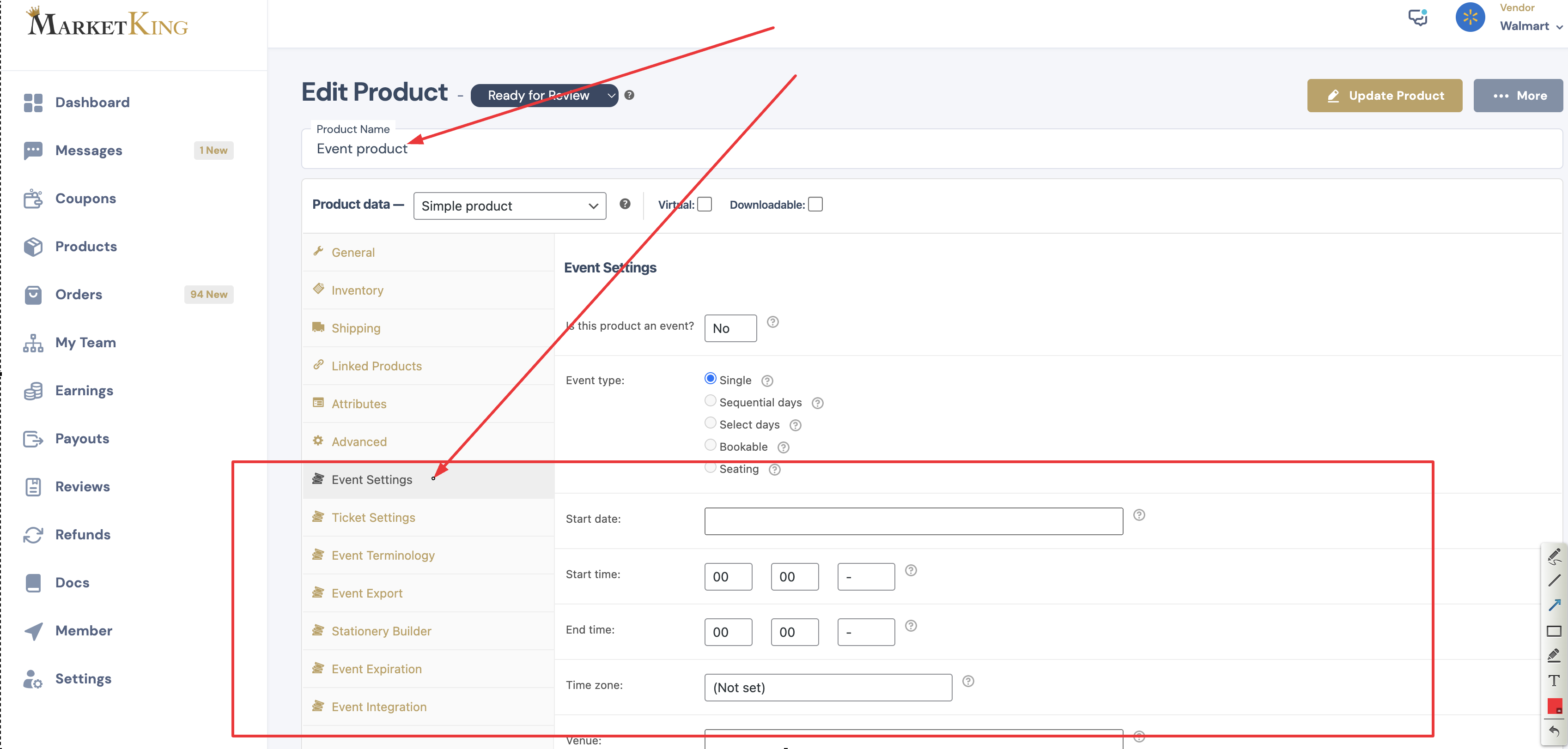Image resolution: width=1568 pixels, height=749 pixels.
Task: Click the More button
Action: click(x=1518, y=96)
